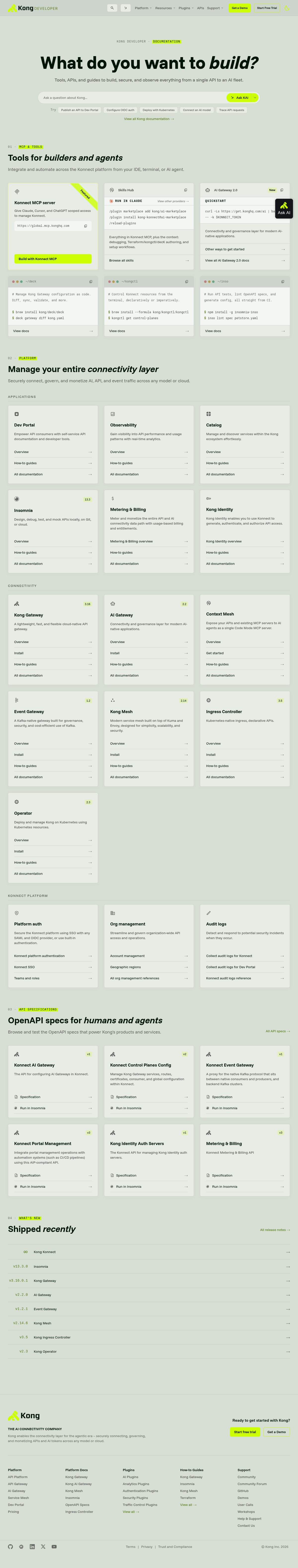Select 'Trace API requests' suggestion chip

point(232,110)
